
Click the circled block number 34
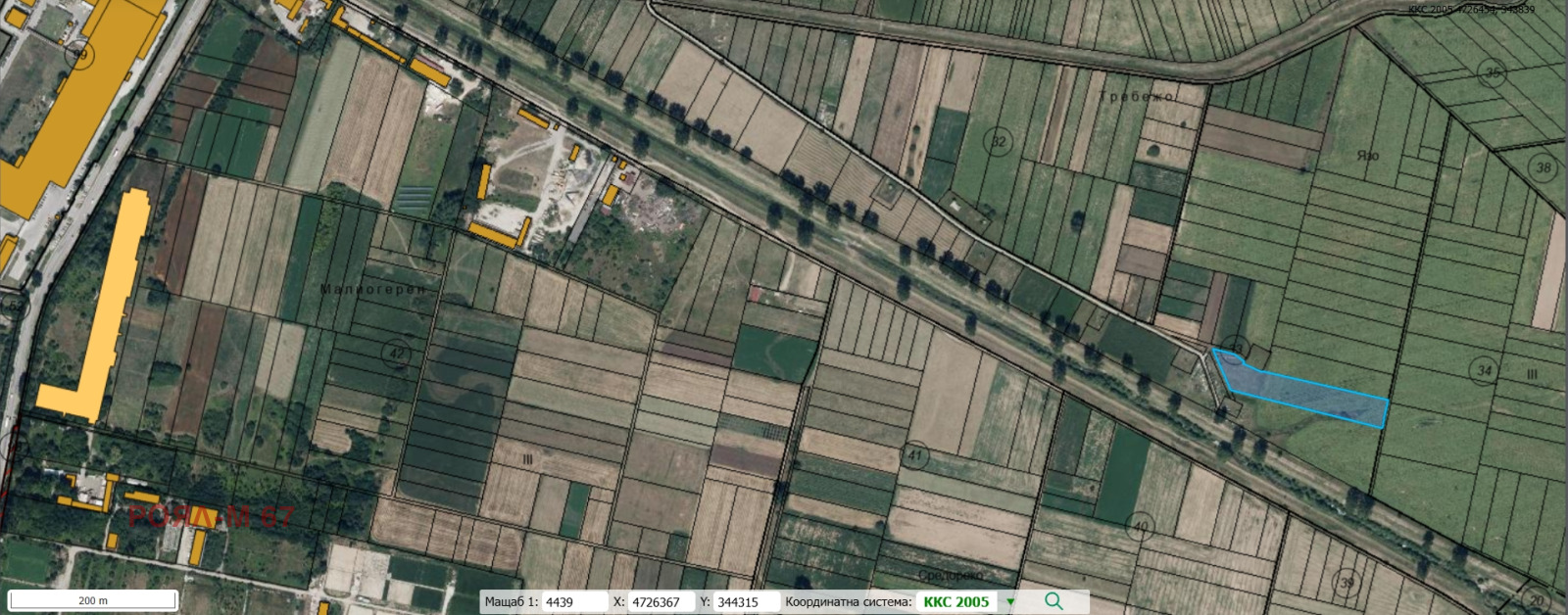click(x=1484, y=369)
